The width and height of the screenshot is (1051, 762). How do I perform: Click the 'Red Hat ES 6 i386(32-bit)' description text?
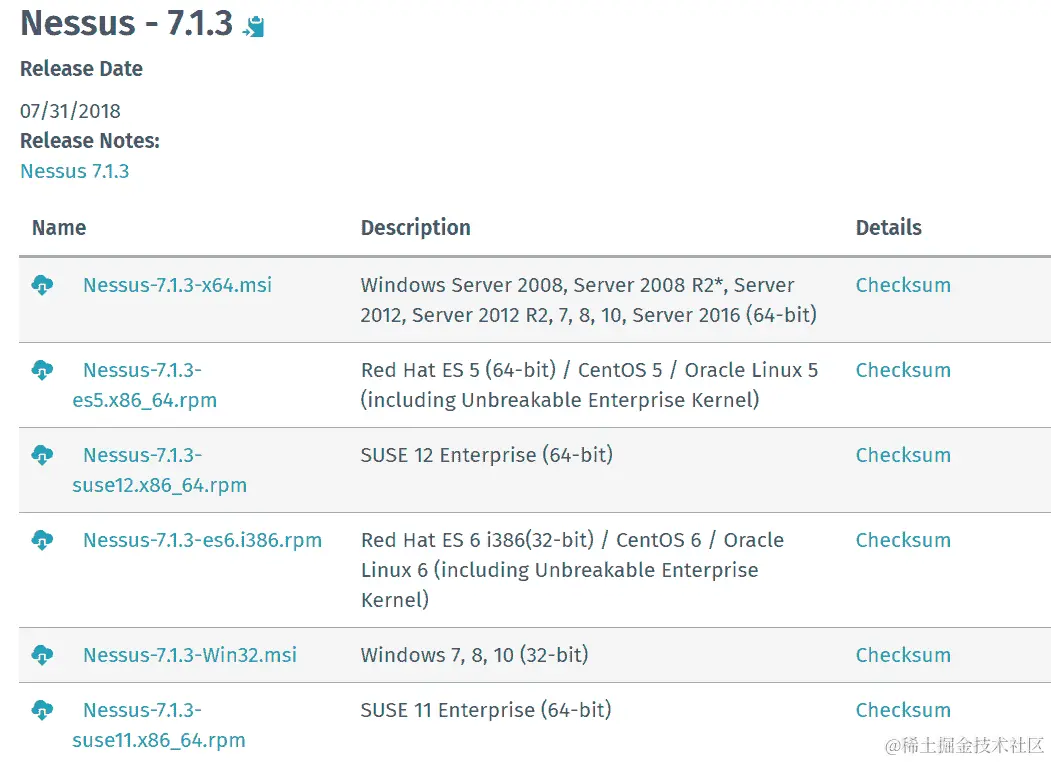point(572,570)
